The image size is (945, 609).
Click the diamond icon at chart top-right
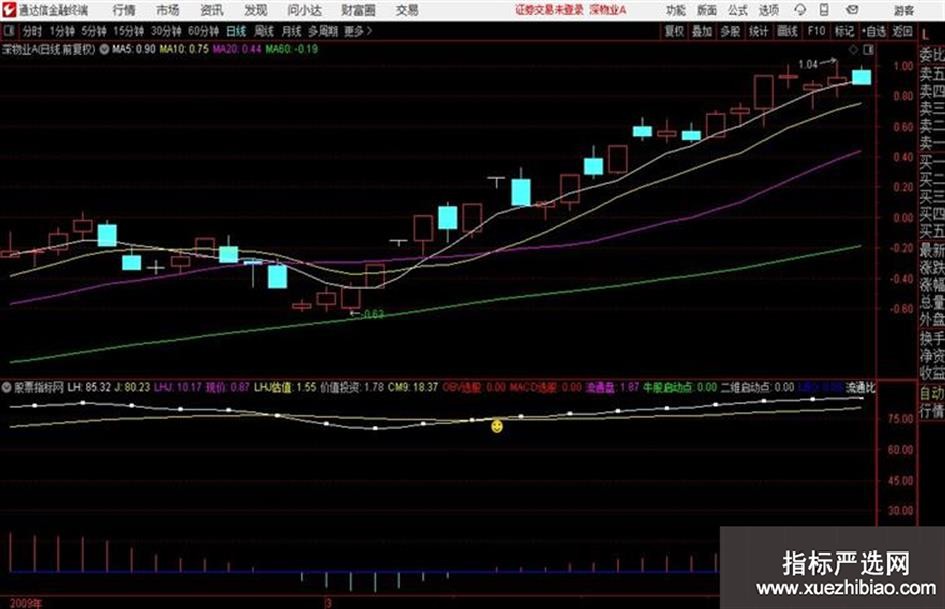pos(853,49)
